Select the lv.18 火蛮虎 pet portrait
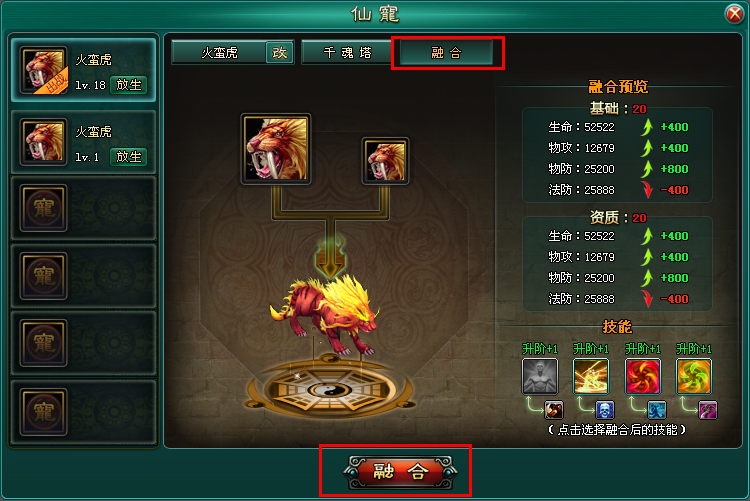Screen dimensions: 750x501 click(44, 70)
